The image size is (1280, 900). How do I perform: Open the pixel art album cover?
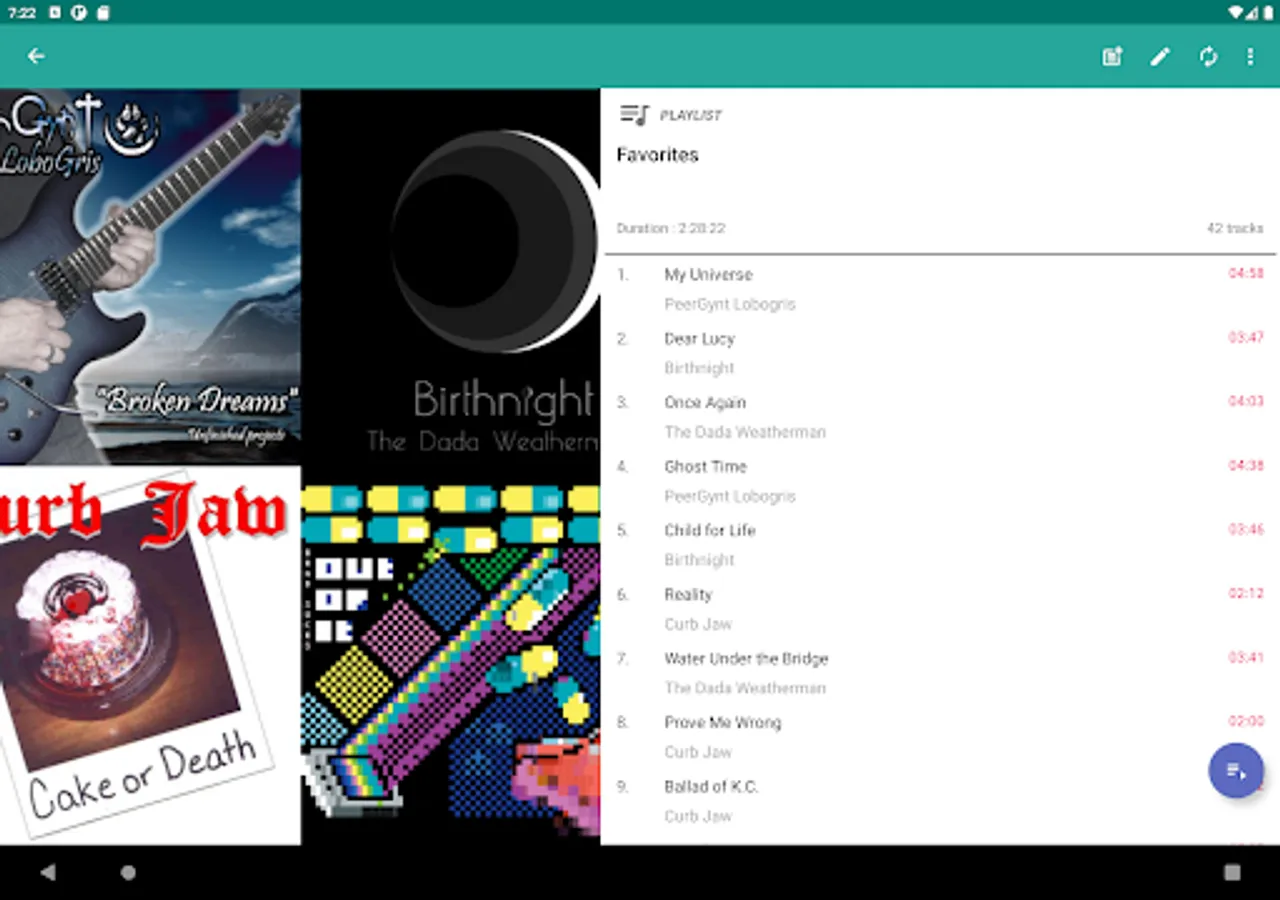pos(451,656)
